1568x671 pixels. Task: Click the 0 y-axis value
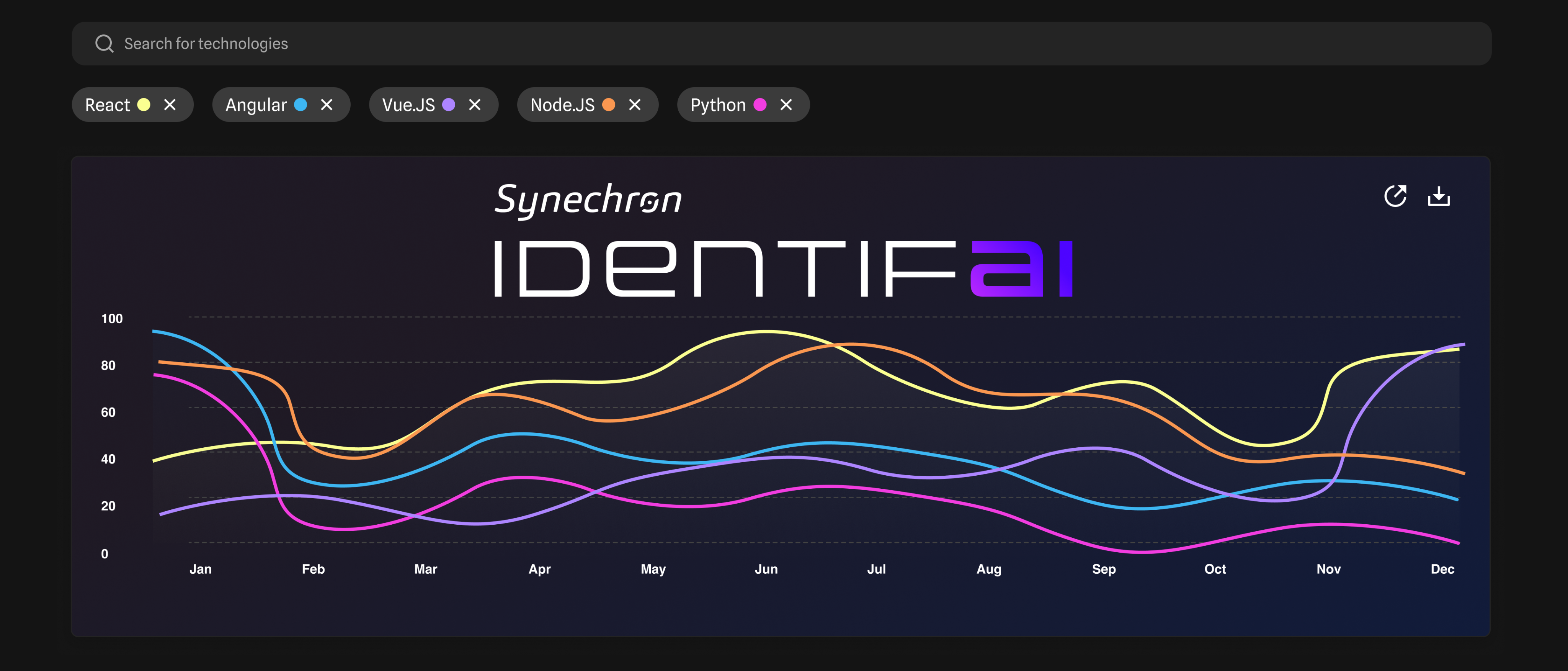click(x=105, y=553)
